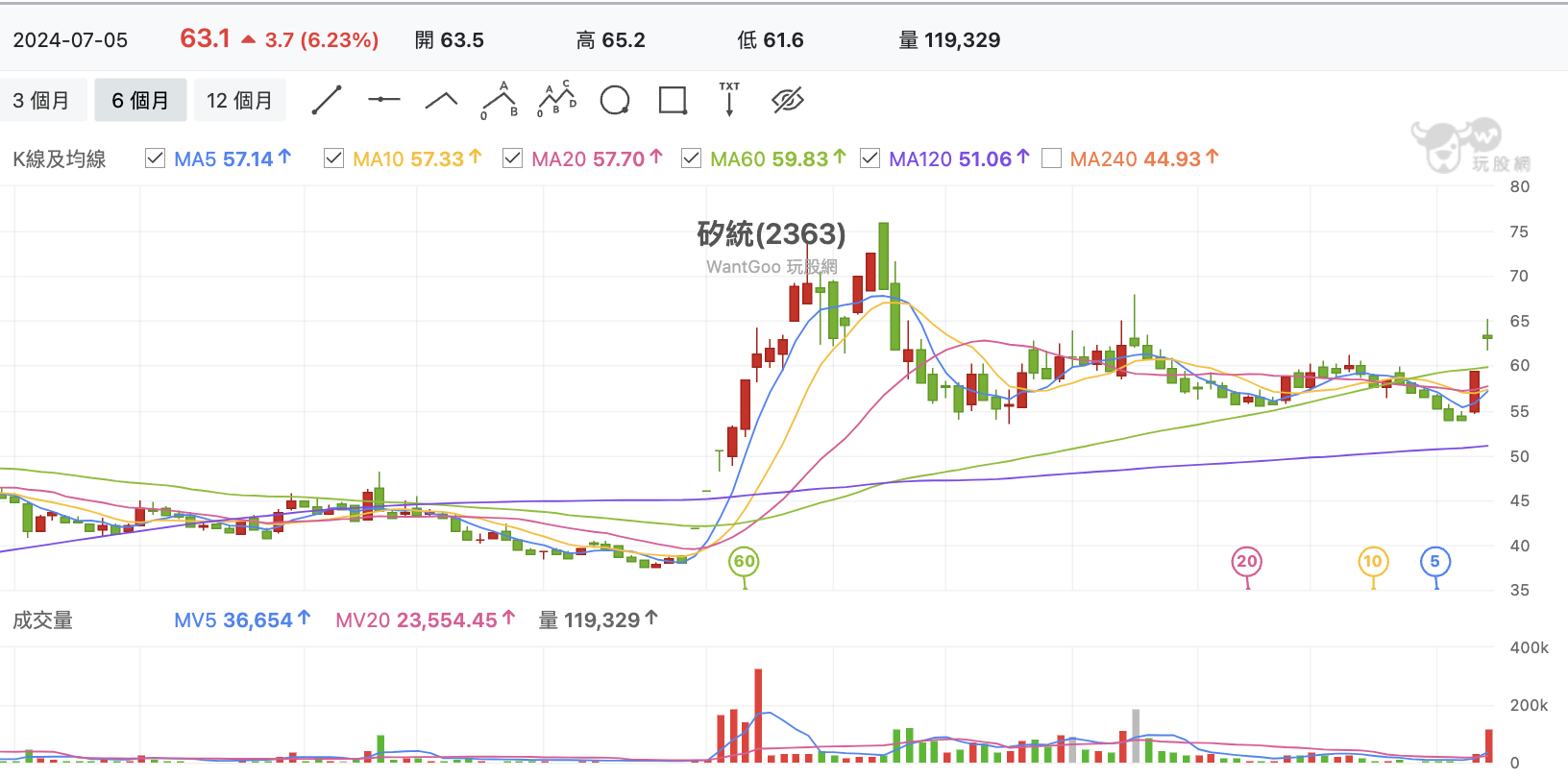Switch to the 12 個月 time range
Viewport: 1568px width, 778px height.
click(239, 100)
